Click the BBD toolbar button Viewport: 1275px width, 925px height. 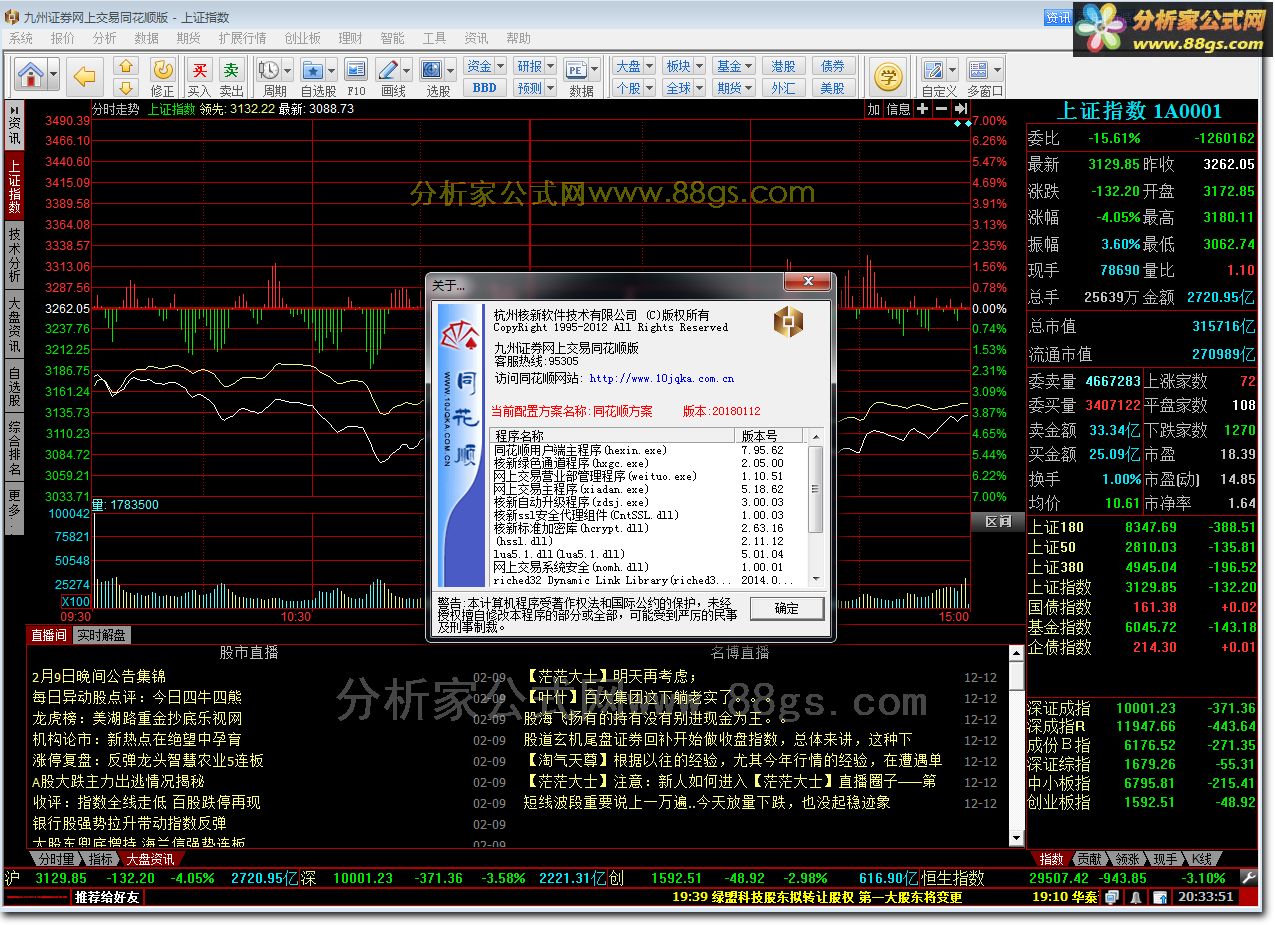coord(484,88)
